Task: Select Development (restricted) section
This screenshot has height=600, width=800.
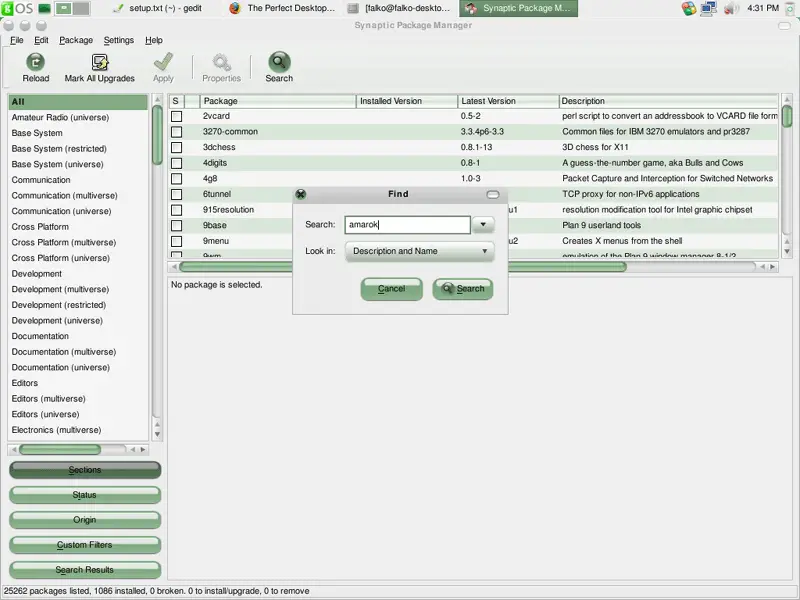Action: pyautogui.click(x=78, y=305)
